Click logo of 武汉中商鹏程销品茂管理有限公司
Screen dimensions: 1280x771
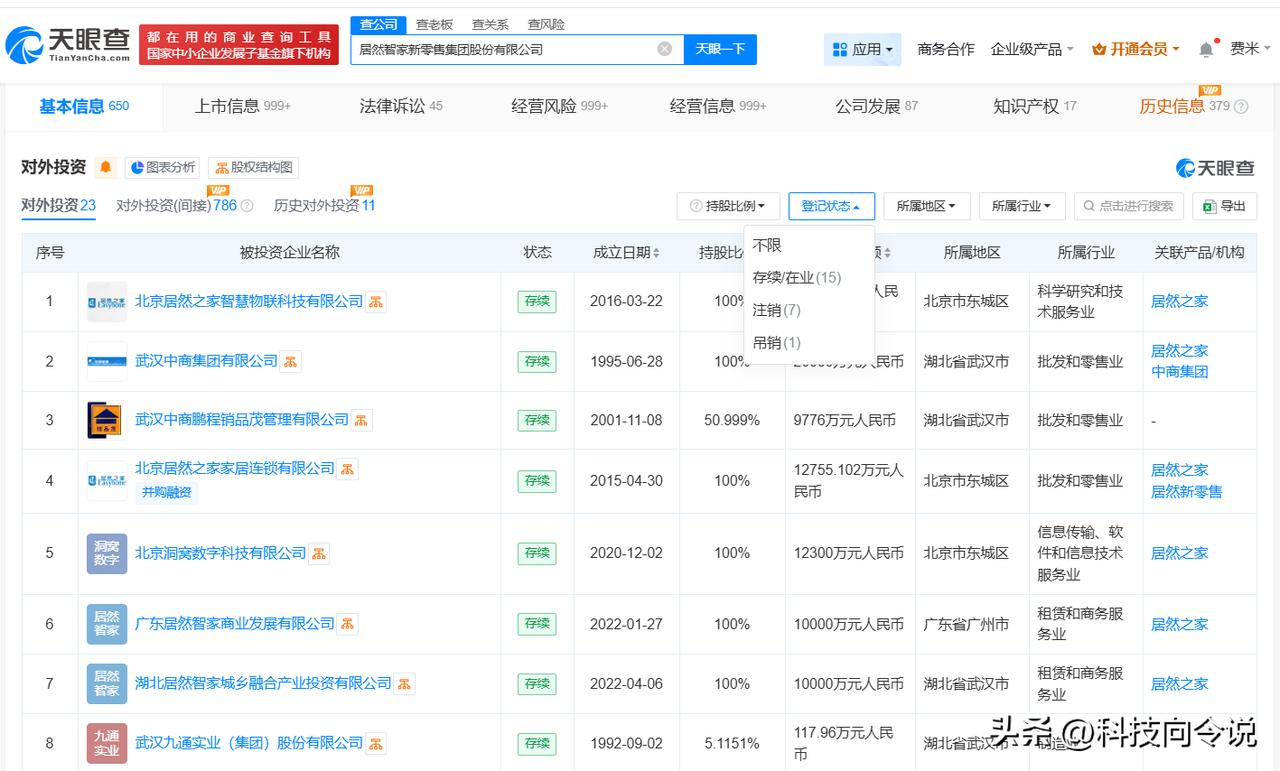(x=107, y=421)
